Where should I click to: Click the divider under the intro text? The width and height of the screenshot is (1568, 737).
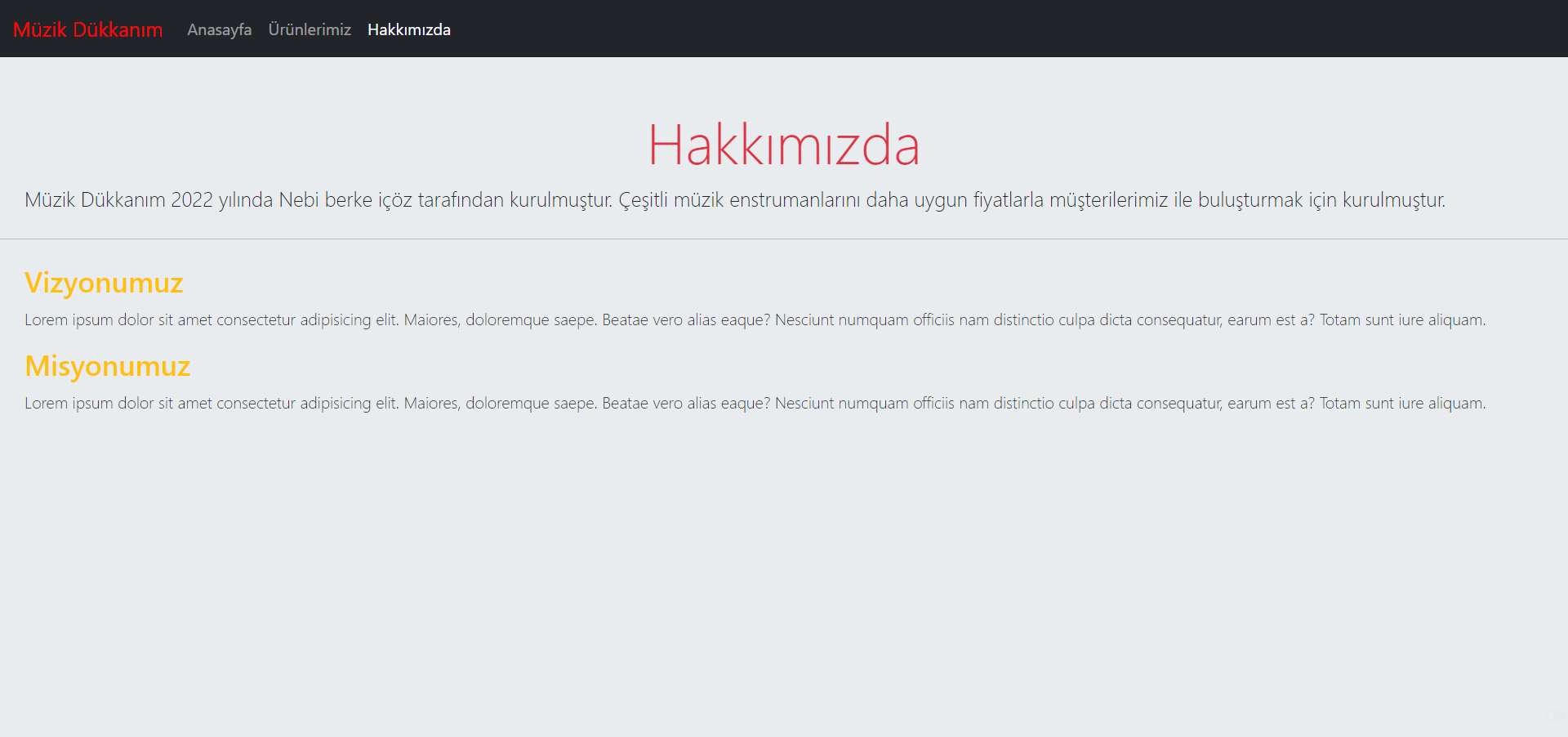[x=784, y=239]
